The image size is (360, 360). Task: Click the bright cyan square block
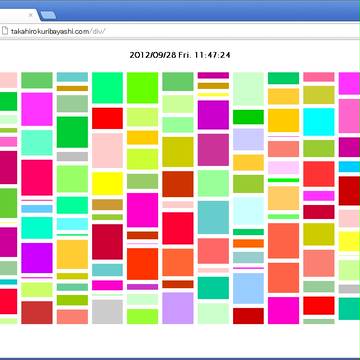319,122
